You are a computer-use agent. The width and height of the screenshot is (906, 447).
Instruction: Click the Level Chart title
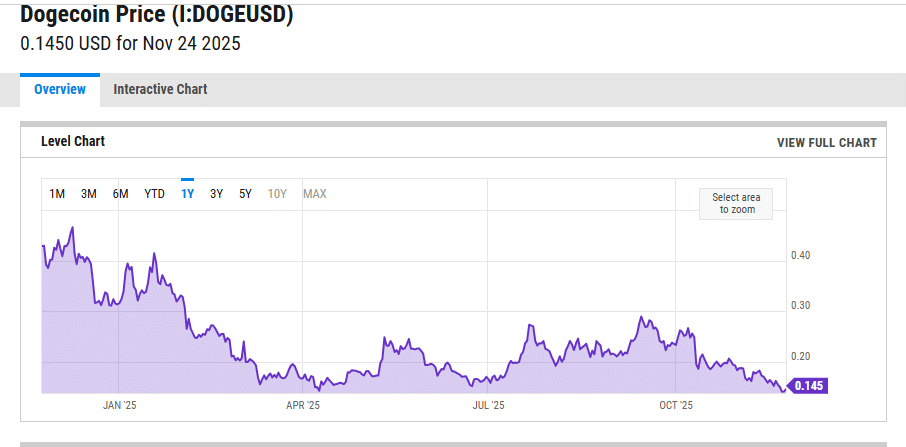73,141
